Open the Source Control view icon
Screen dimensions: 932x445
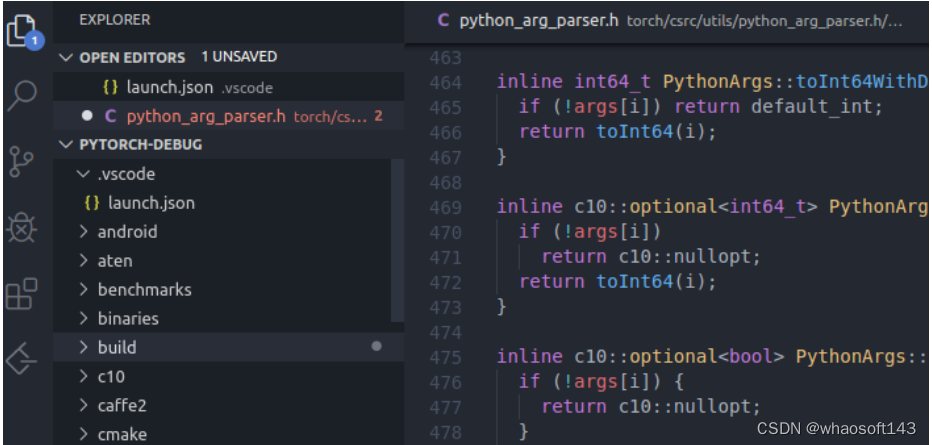tap(22, 162)
